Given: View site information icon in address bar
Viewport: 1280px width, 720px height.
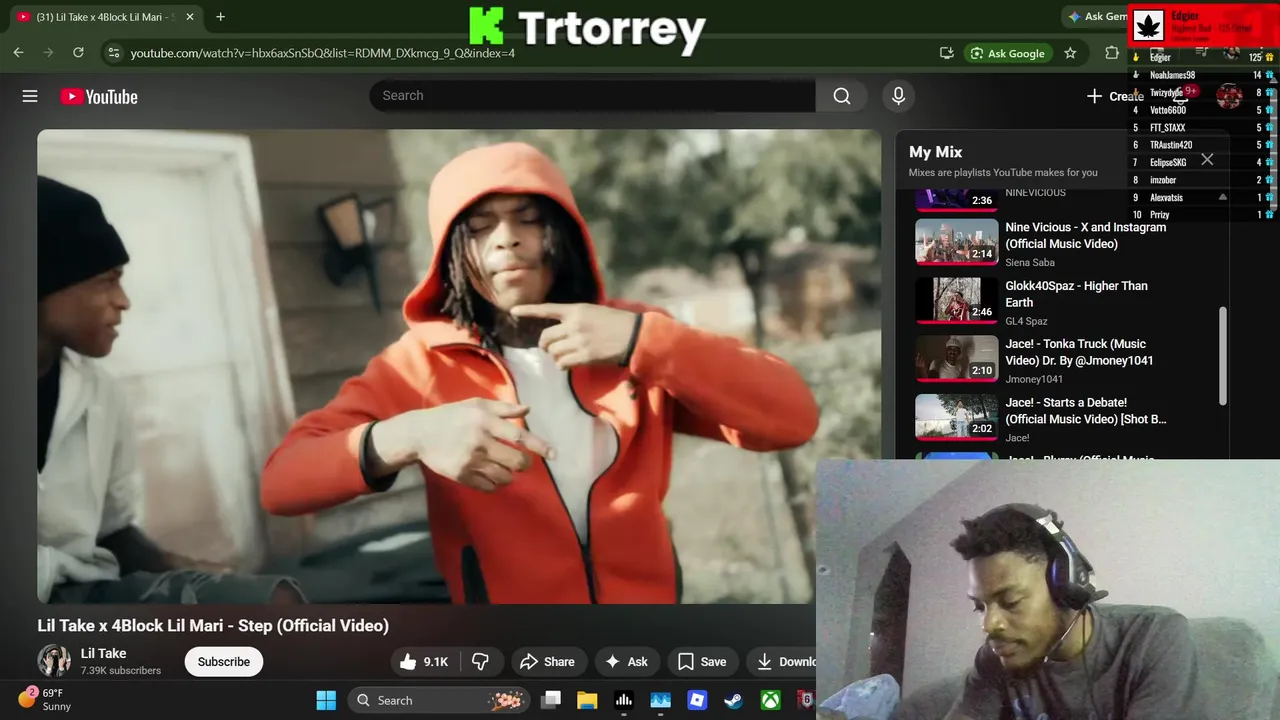Looking at the screenshot, I should [113, 53].
